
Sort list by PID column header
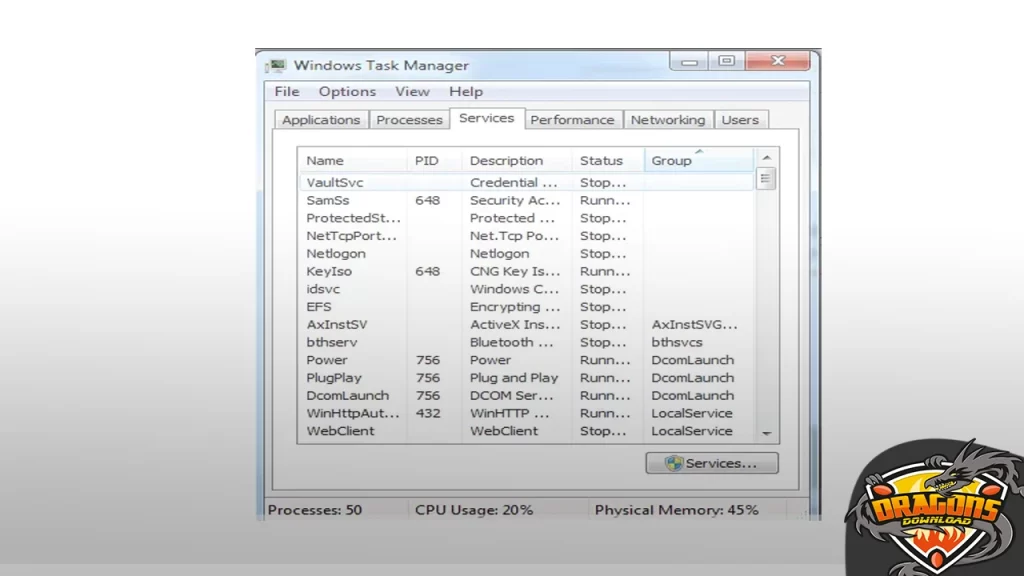click(x=434, y=160)
